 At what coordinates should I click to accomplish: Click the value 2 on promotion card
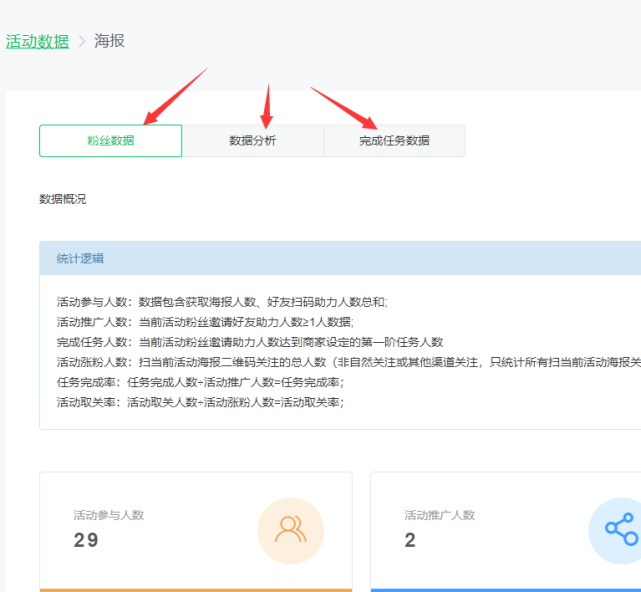410,540
